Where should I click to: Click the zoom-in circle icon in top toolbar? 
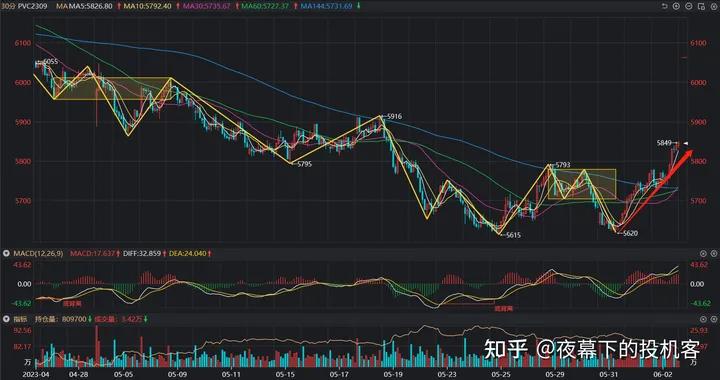click(676, 6)
